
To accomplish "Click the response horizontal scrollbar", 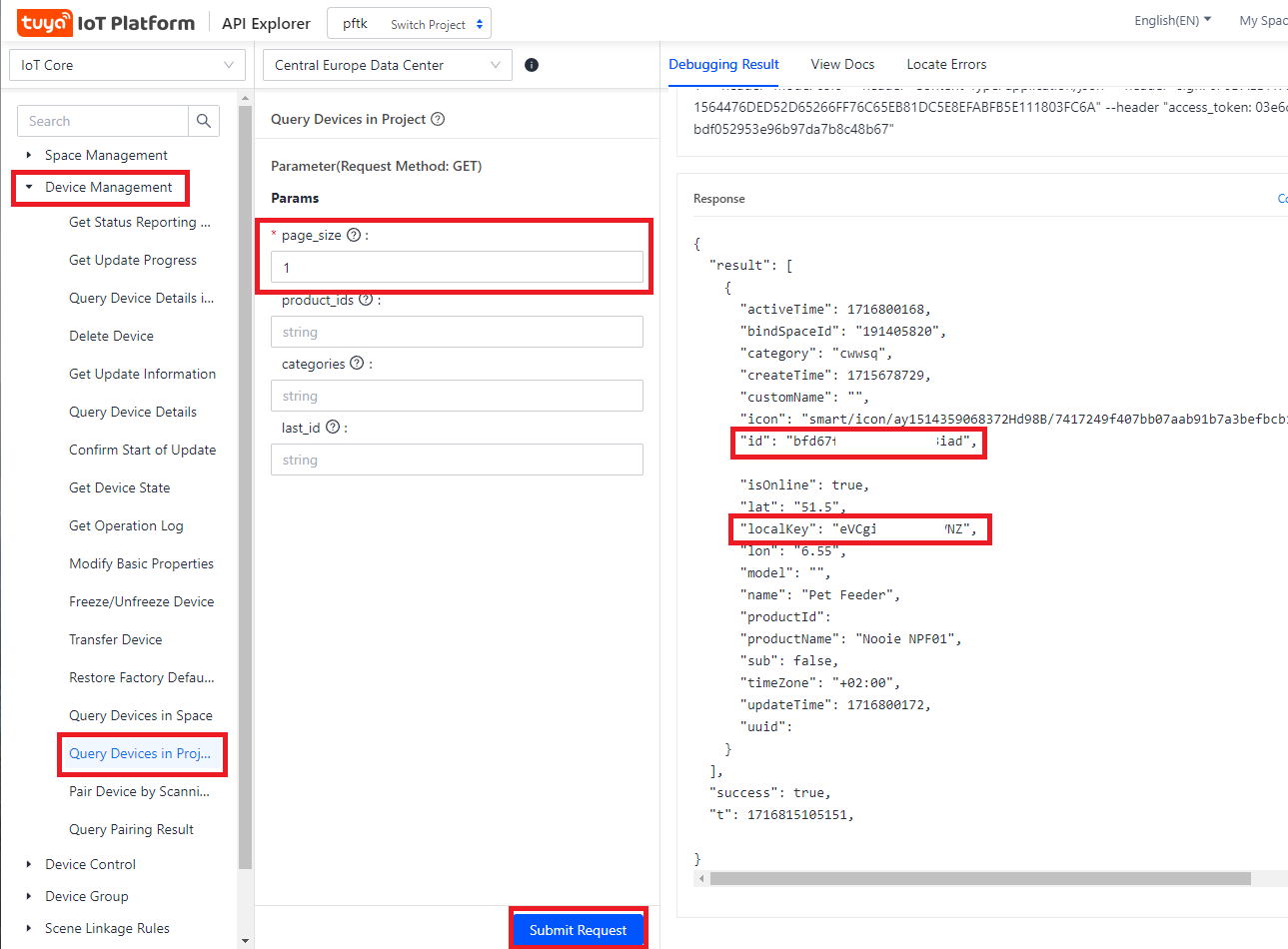I will pyautogui.click(x=979, y=879).
